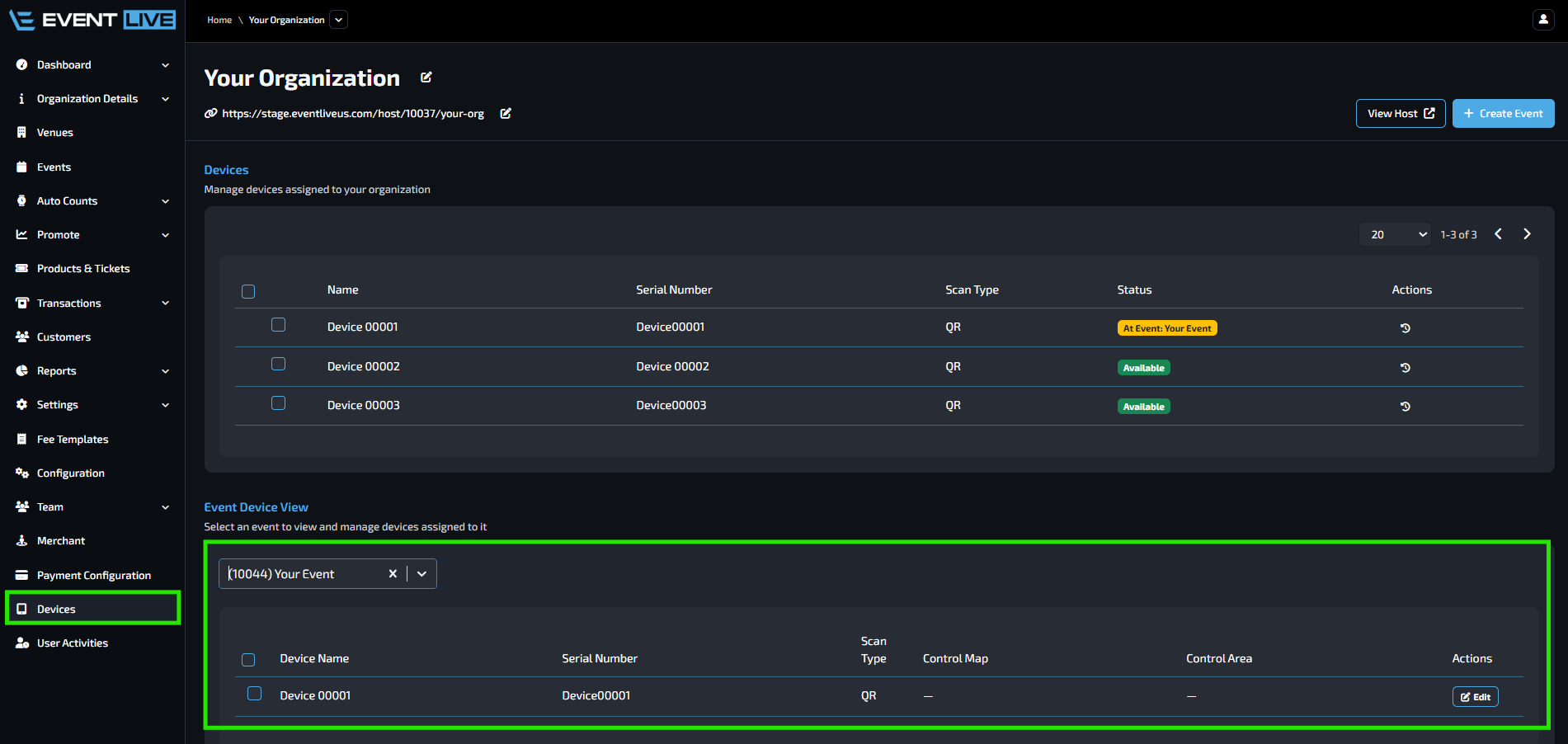1568x744 pixels.
Task: Click history icon for Device 00002
Action: click(1406, 368)
